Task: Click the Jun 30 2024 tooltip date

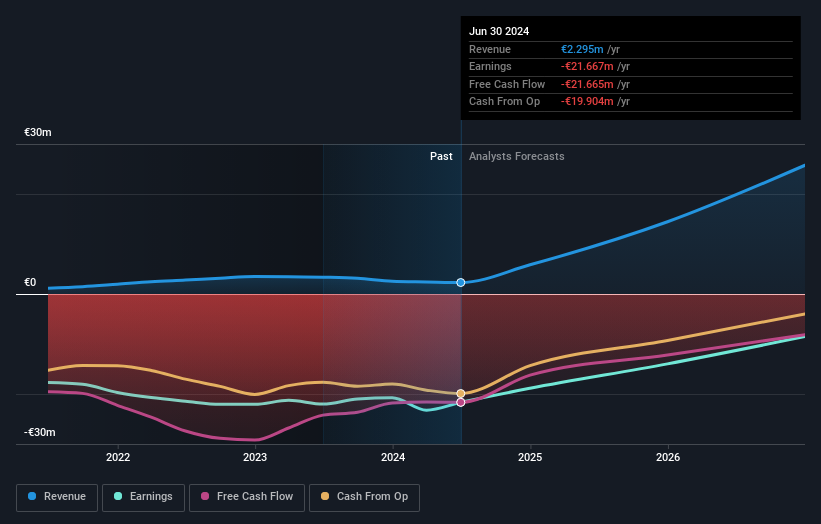Action: (499, 31)
